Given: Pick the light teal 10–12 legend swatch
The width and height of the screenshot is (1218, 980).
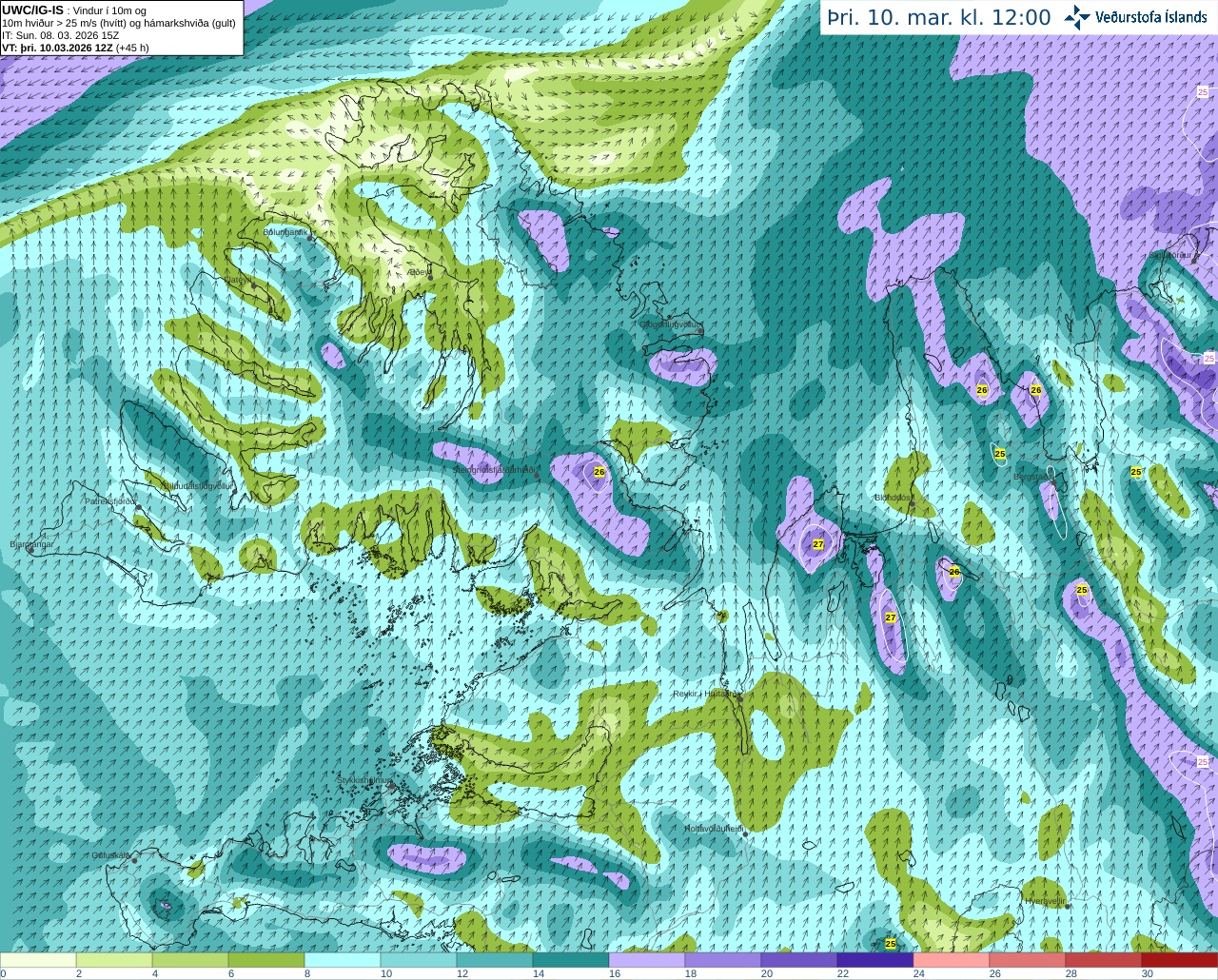Looking at the screenshot, I should point(419,960).
